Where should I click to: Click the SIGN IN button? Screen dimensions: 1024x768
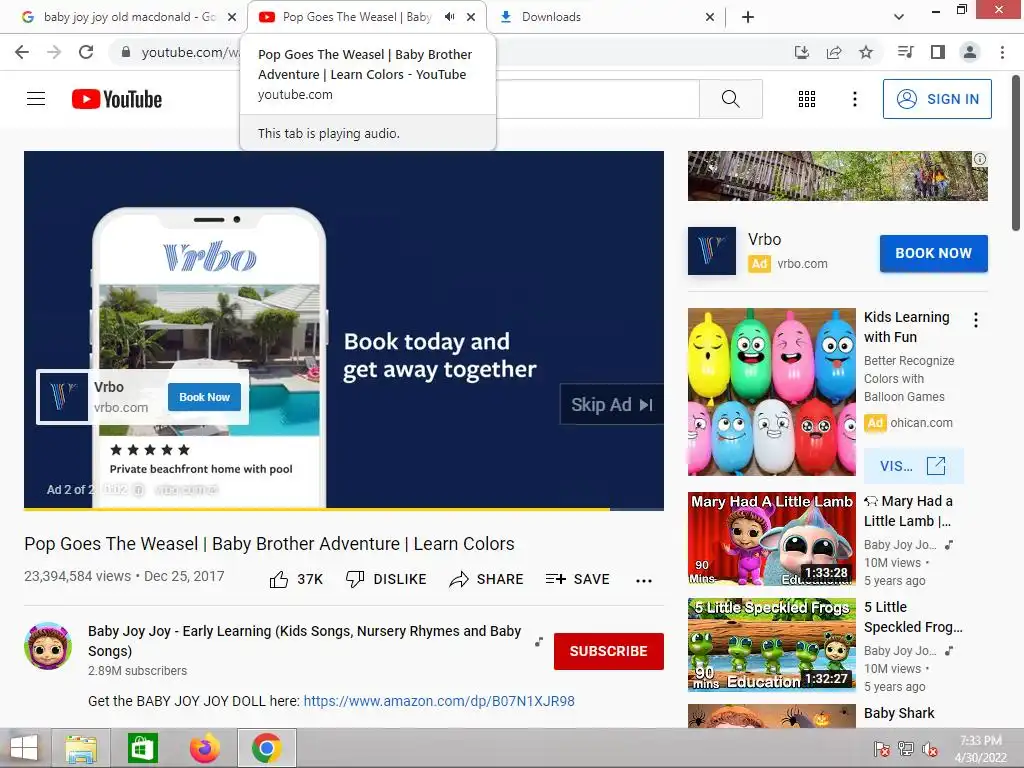937,99
